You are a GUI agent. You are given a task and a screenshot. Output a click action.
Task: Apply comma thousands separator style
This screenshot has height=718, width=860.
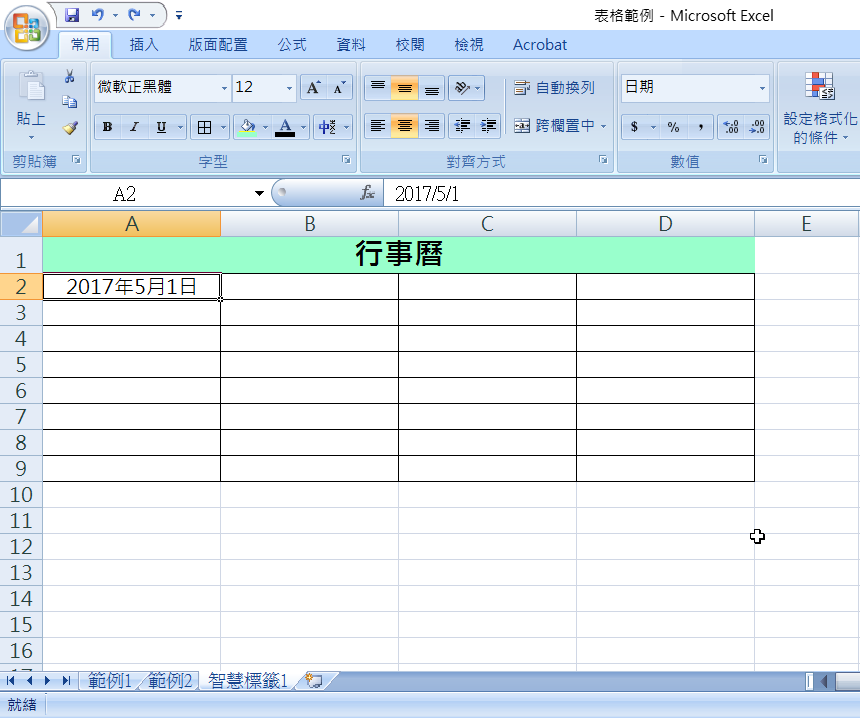click(701, 127)
